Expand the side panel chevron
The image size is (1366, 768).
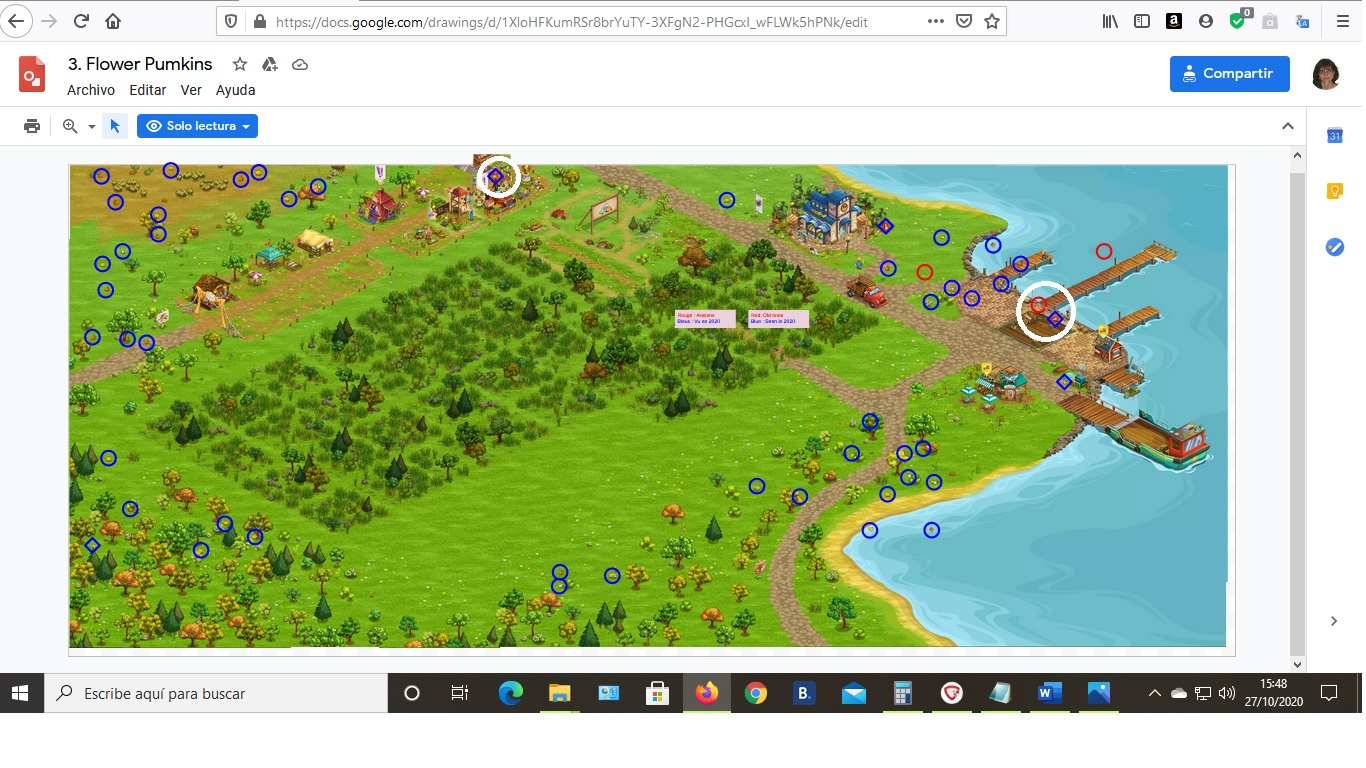click(x=1334, y=621)
